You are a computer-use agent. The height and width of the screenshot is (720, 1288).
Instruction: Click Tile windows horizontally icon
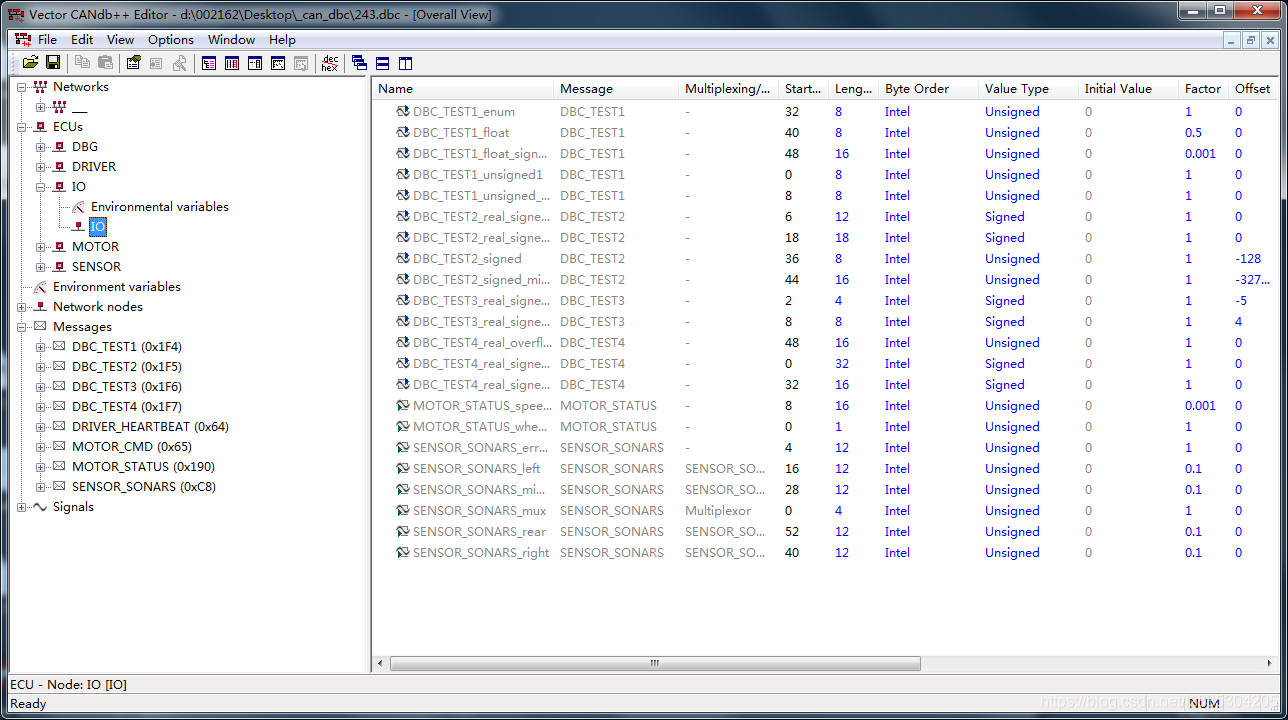coord(382,63)
